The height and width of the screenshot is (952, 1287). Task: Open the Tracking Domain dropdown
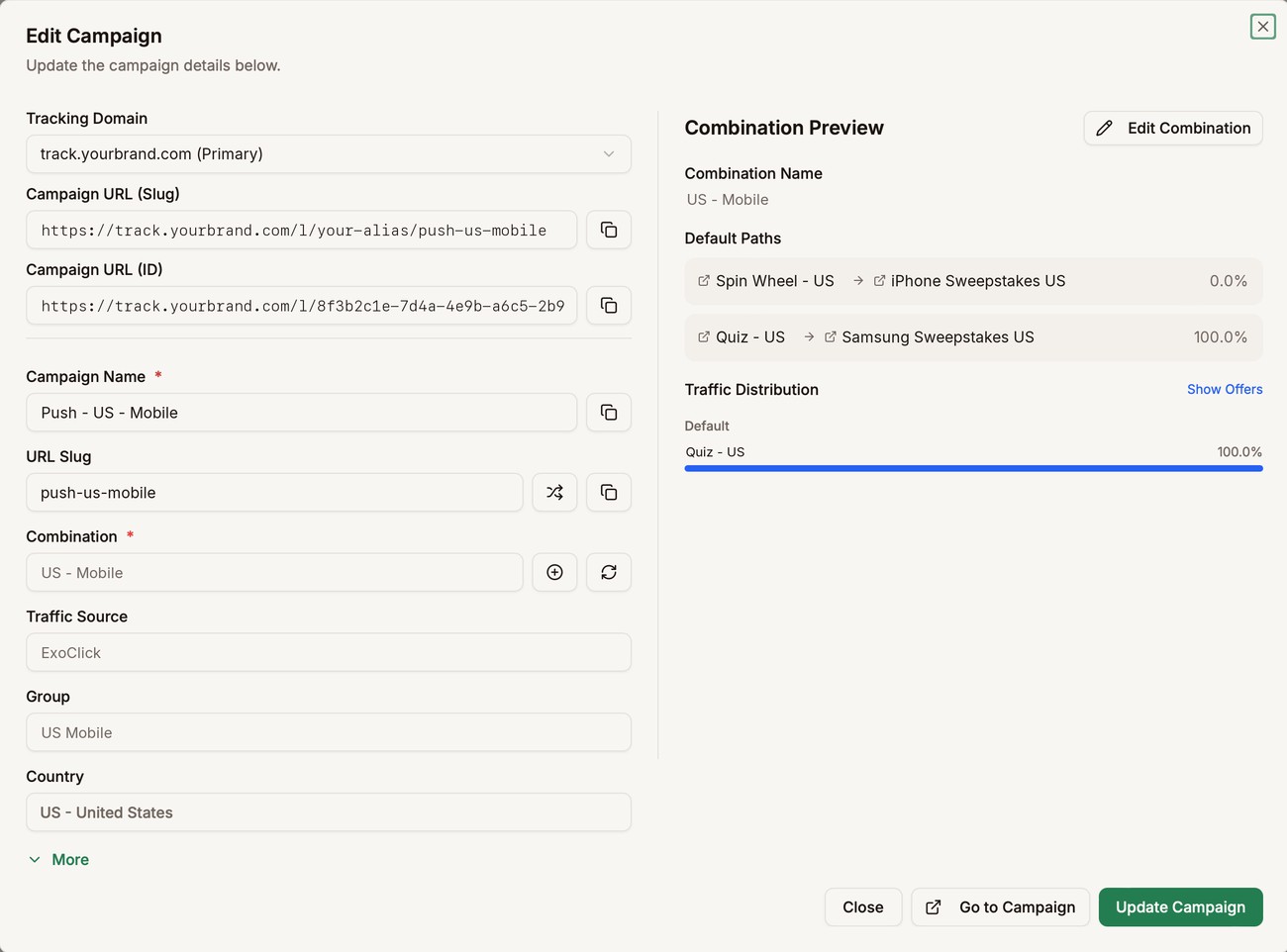329,154
